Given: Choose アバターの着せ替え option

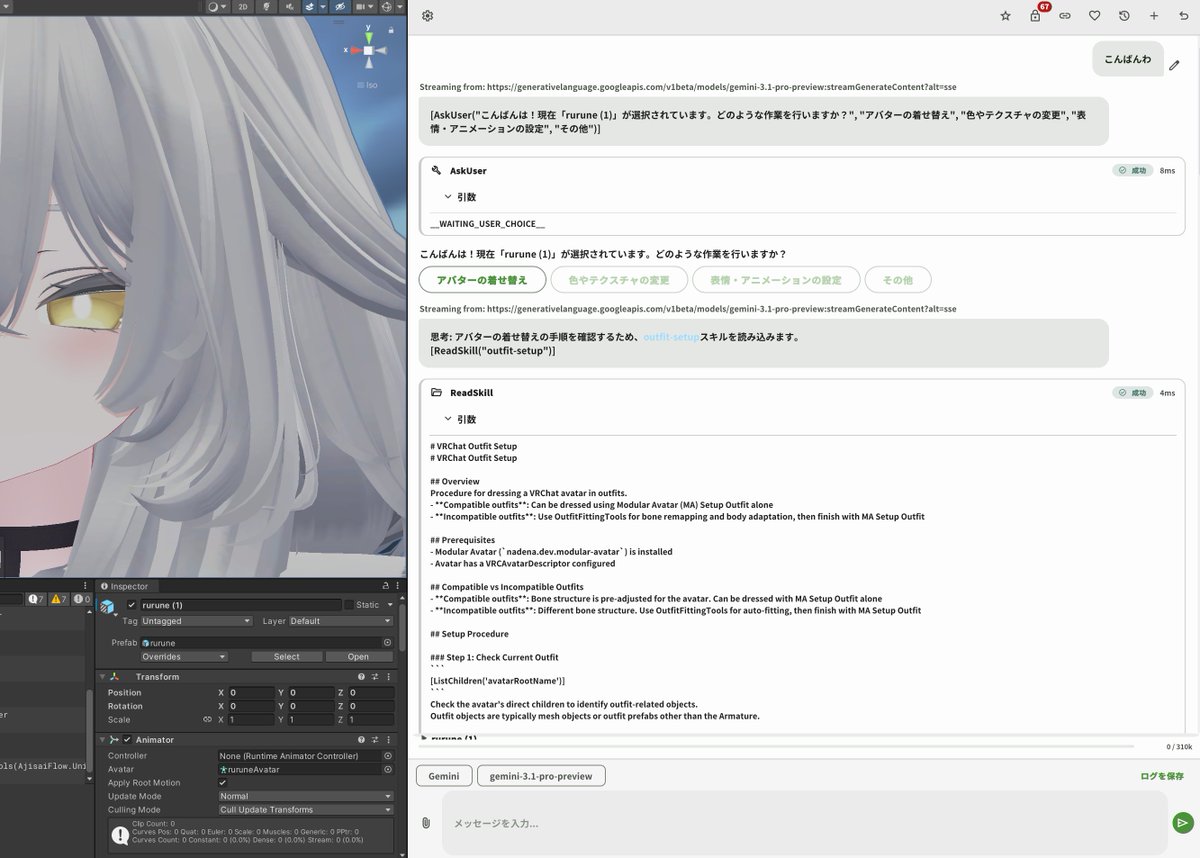Looking at the screenshot, I should 482,280.
